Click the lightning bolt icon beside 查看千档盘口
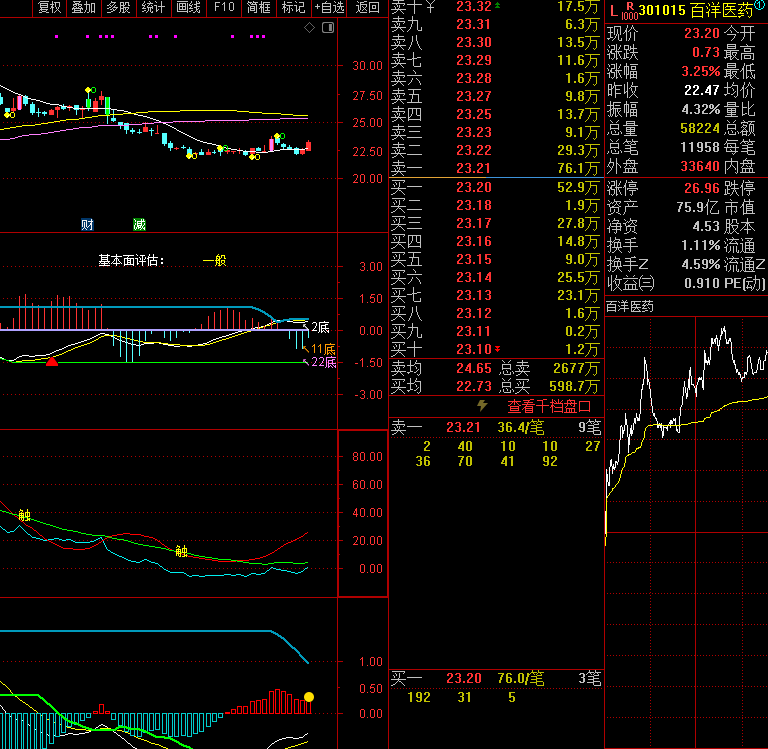 point(482,406)
